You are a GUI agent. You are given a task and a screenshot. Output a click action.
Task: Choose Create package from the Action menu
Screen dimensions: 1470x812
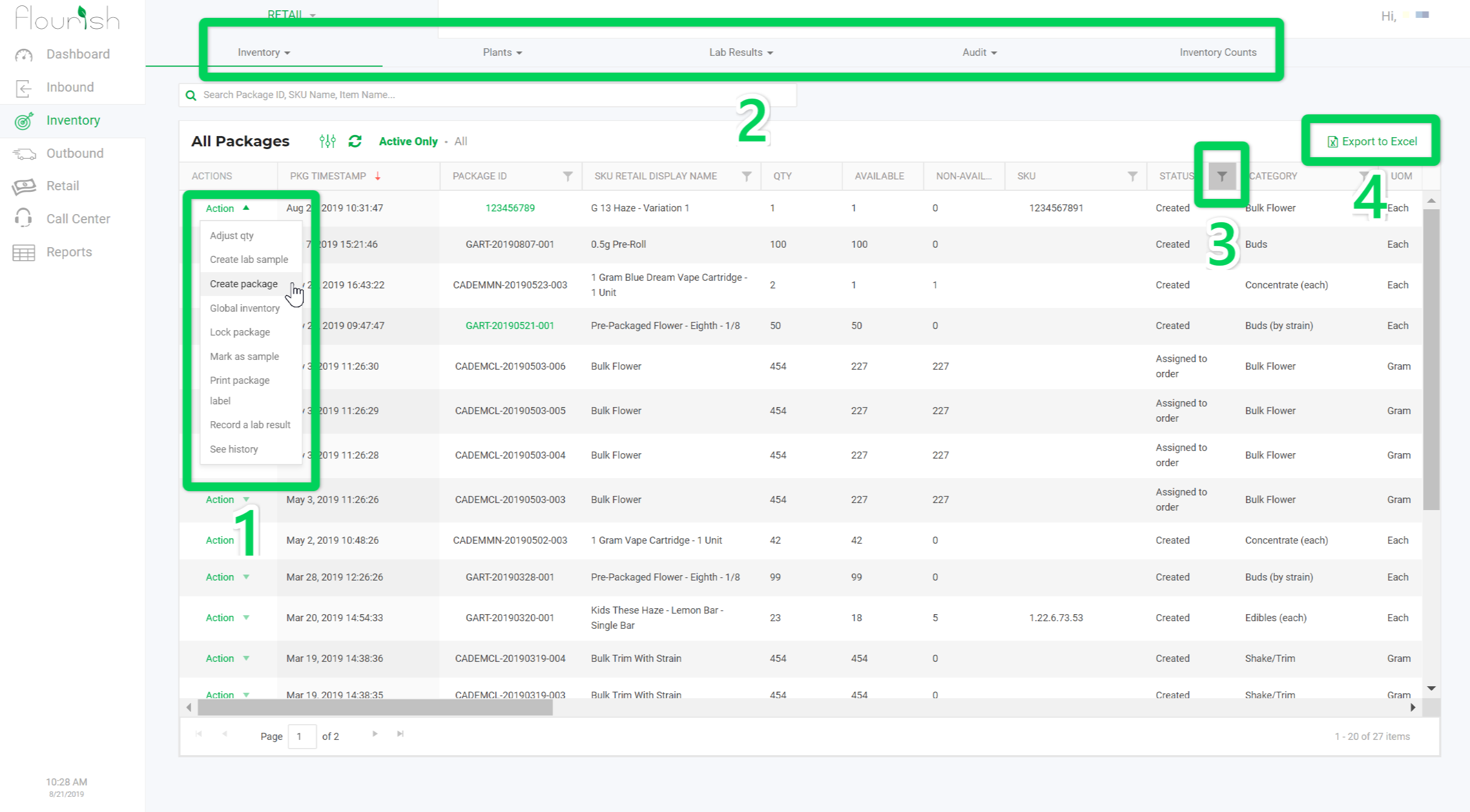(x=243, y=283)
